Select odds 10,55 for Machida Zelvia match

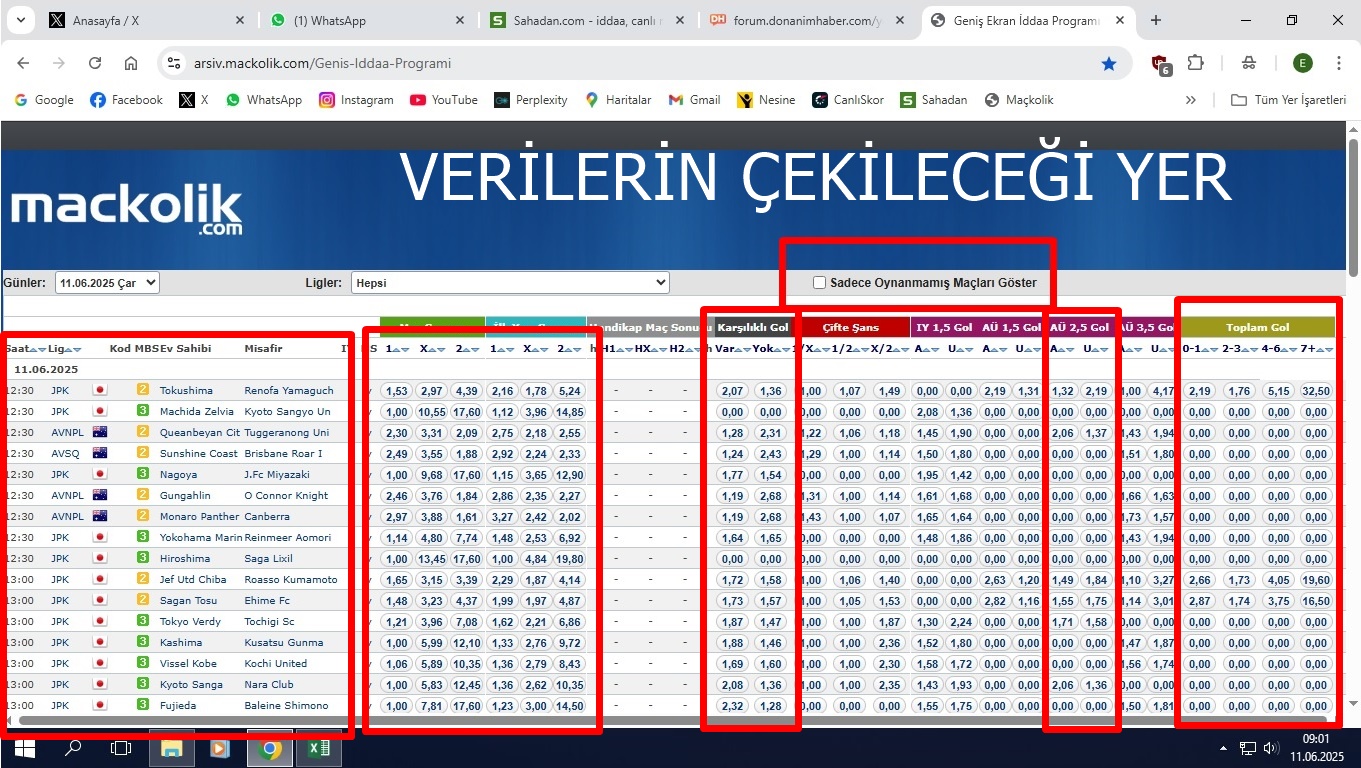point(431,412)
